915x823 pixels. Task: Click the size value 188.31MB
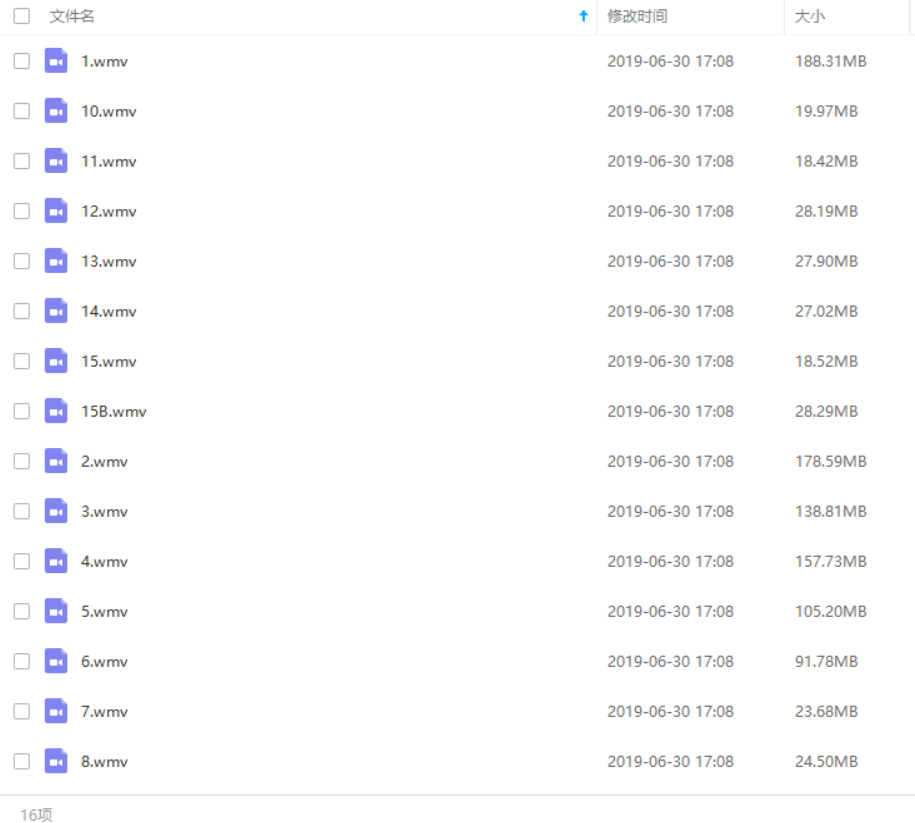coord(830,61)
